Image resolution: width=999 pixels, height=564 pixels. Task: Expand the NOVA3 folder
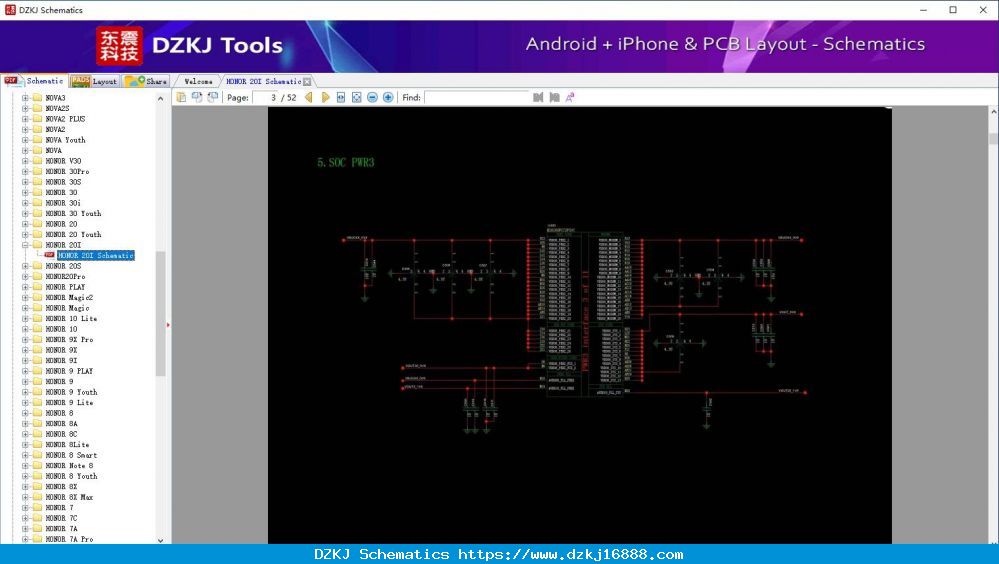(x=25, y=98)
